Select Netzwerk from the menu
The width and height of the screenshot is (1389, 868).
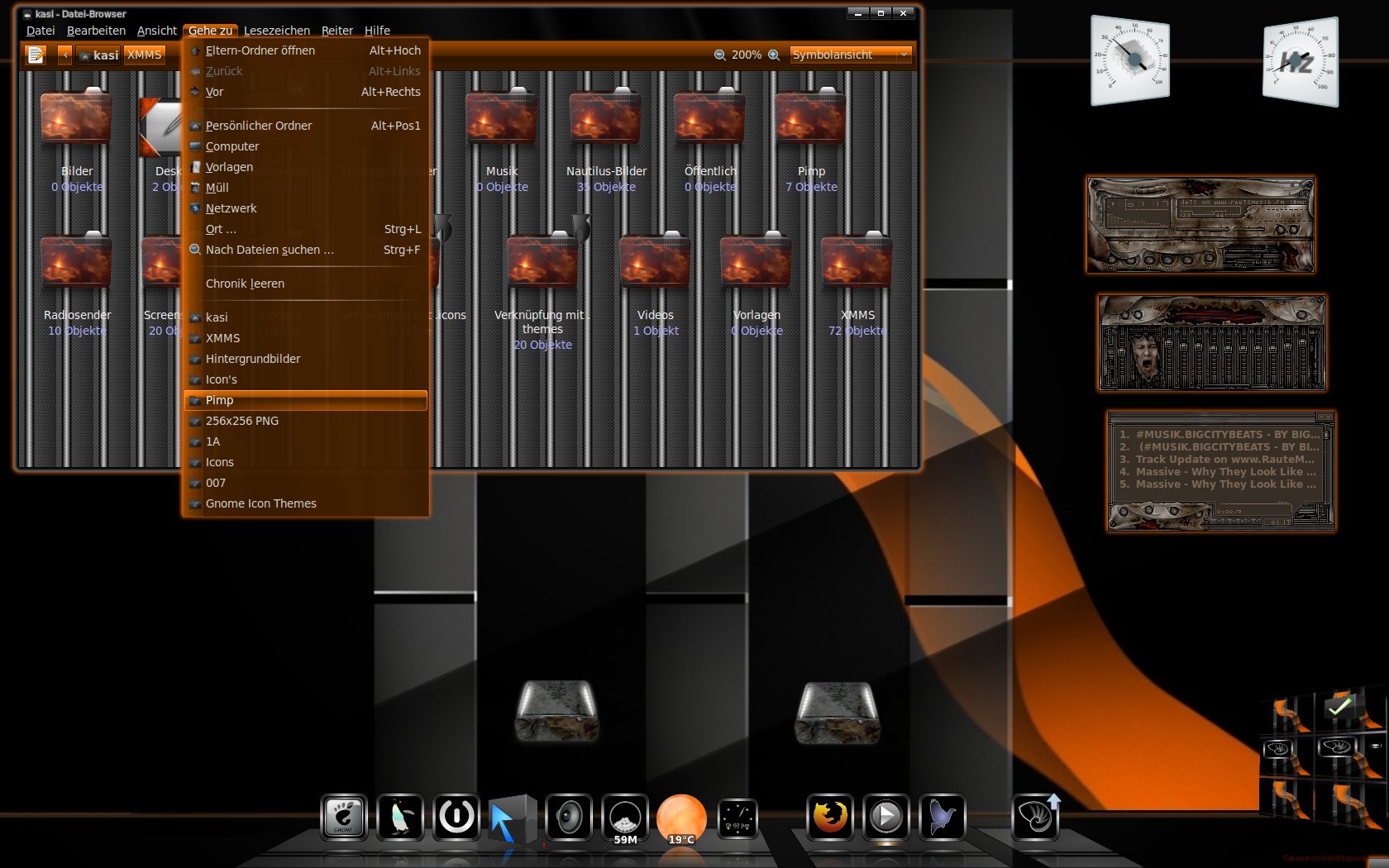click(306, 208)
